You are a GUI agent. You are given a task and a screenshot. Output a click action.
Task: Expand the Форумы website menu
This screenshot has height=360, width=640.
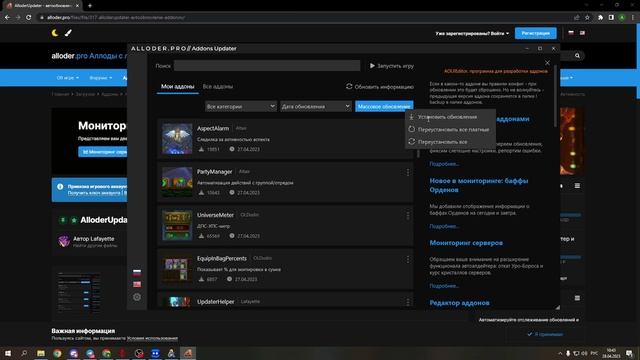tap(100, 78)
